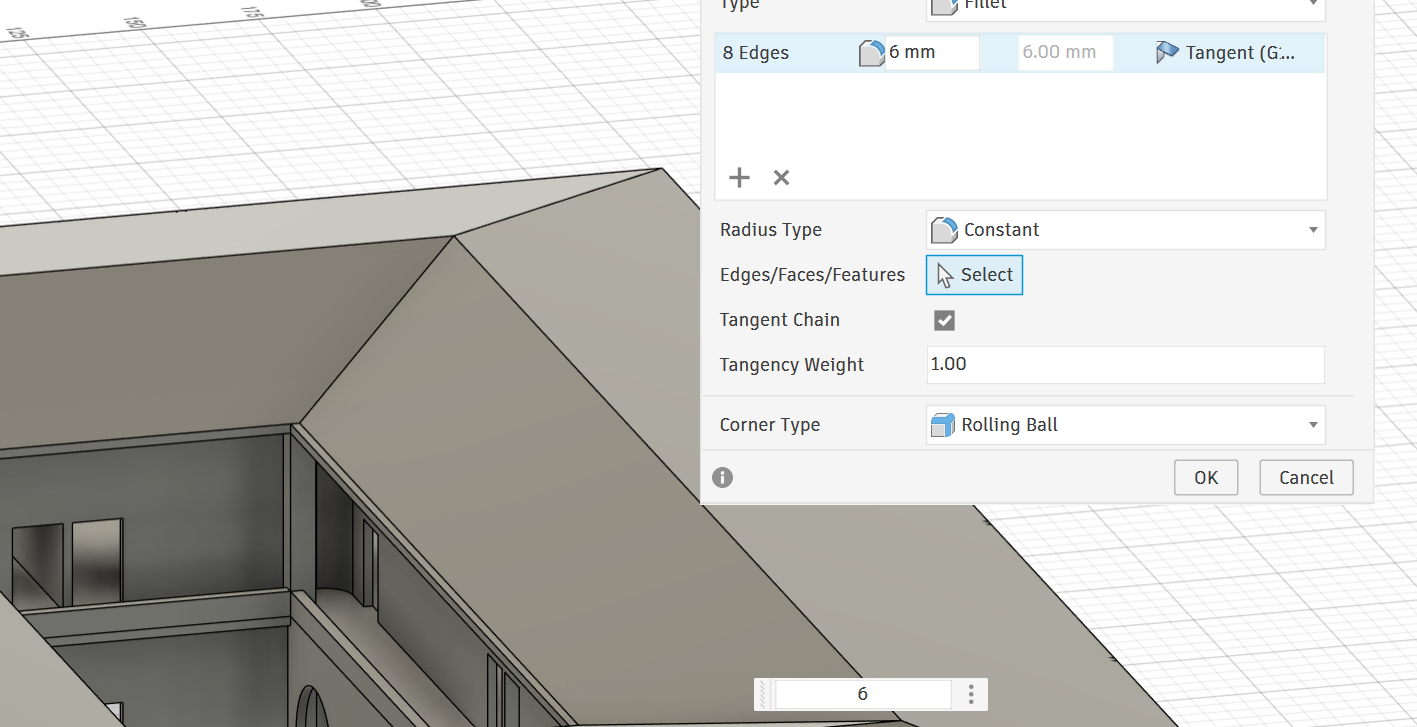Click the Select button for Edges/Faces/Features

pyautogui.click(x=974, y=275)
